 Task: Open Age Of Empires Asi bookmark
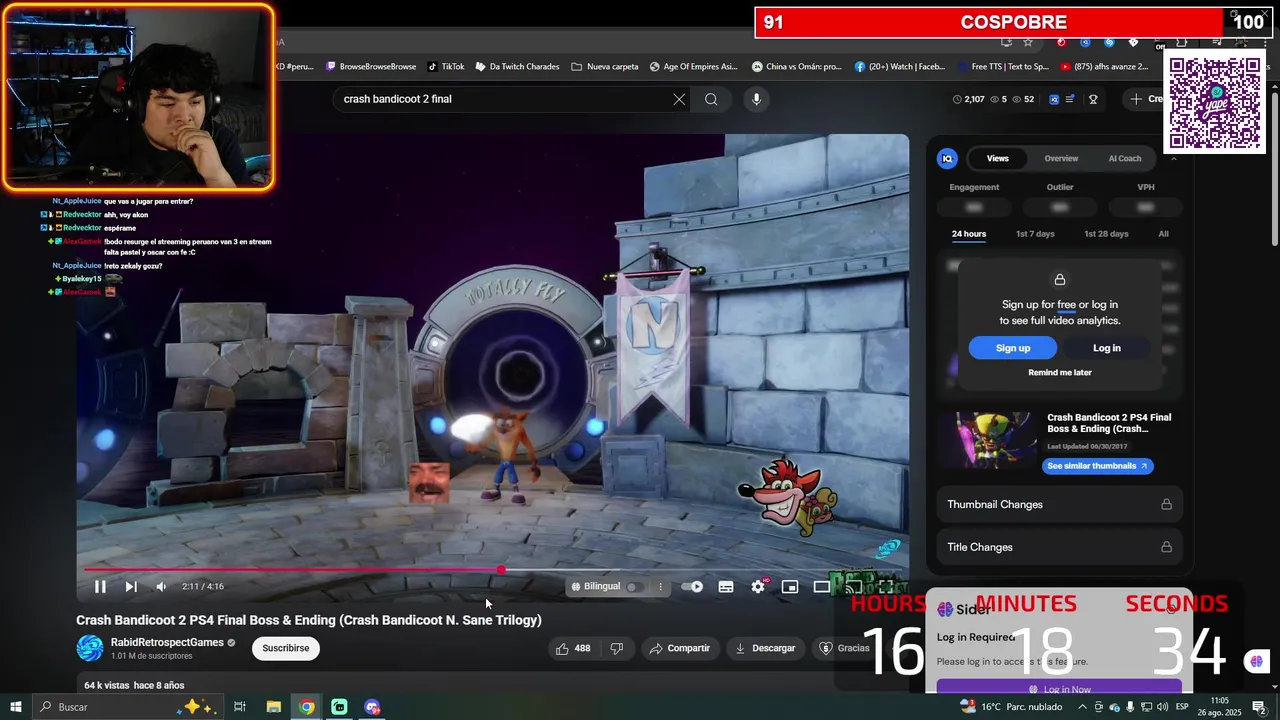(693, 67)
